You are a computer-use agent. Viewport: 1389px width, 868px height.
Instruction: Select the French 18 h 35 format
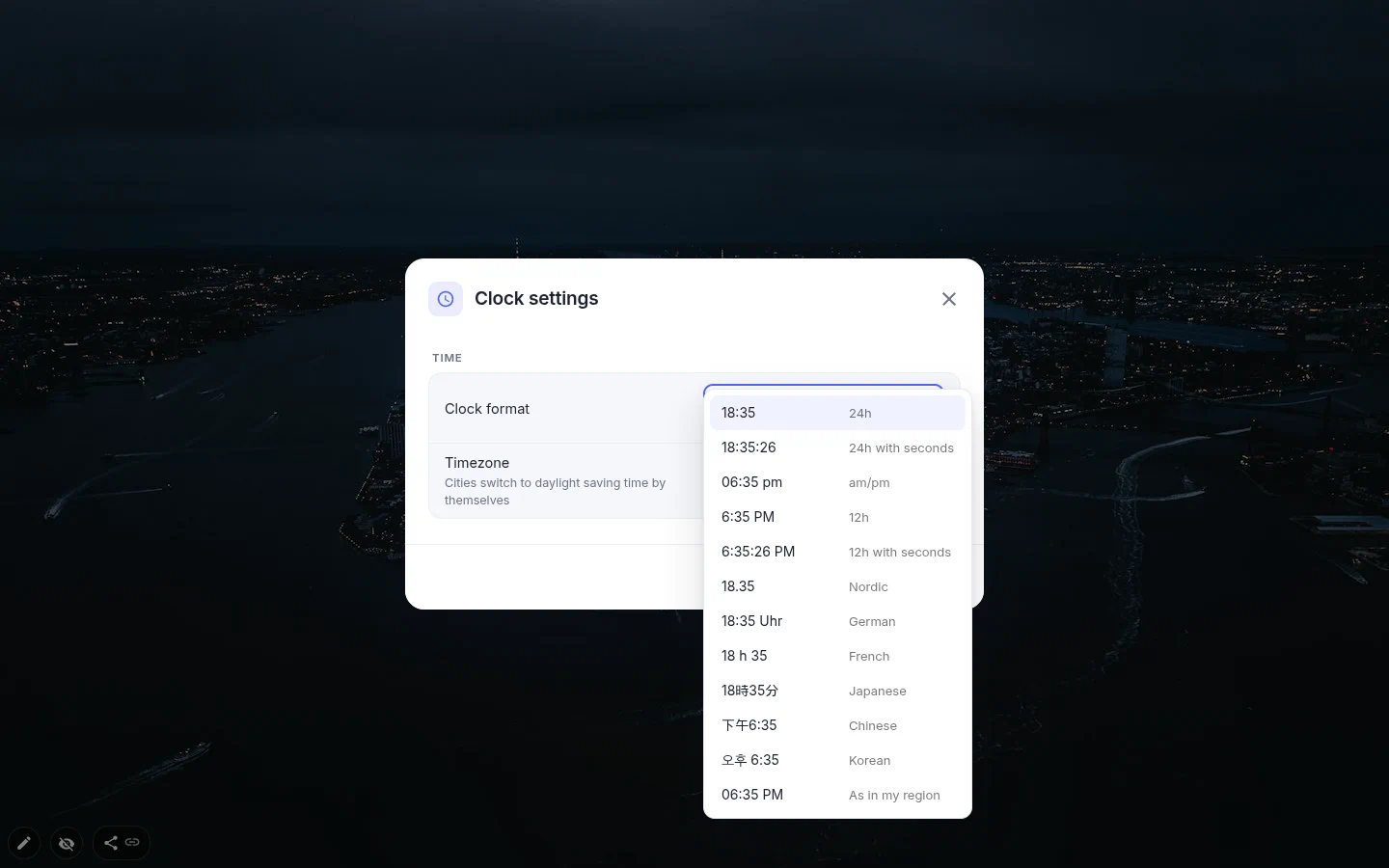coord(837,656)
